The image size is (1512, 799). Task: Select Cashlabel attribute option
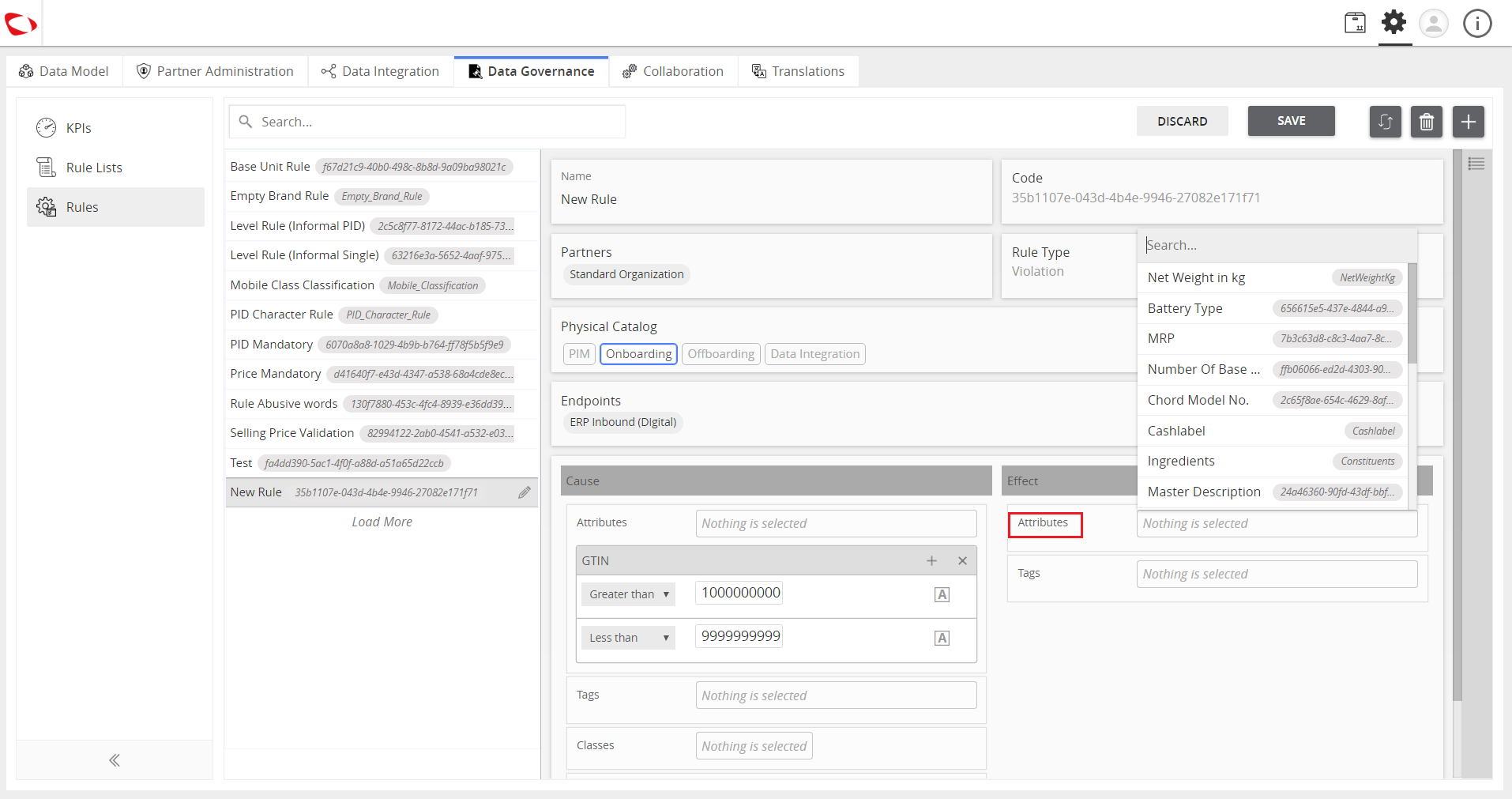[1273, 431]
